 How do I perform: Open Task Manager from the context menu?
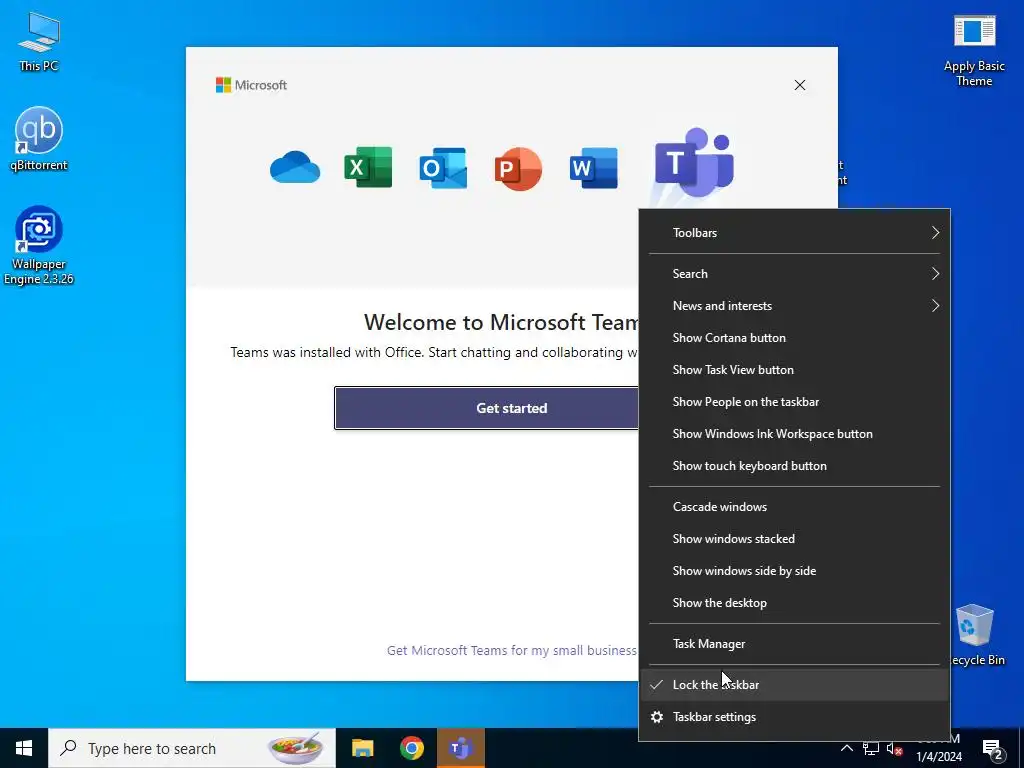coord(795,644)
